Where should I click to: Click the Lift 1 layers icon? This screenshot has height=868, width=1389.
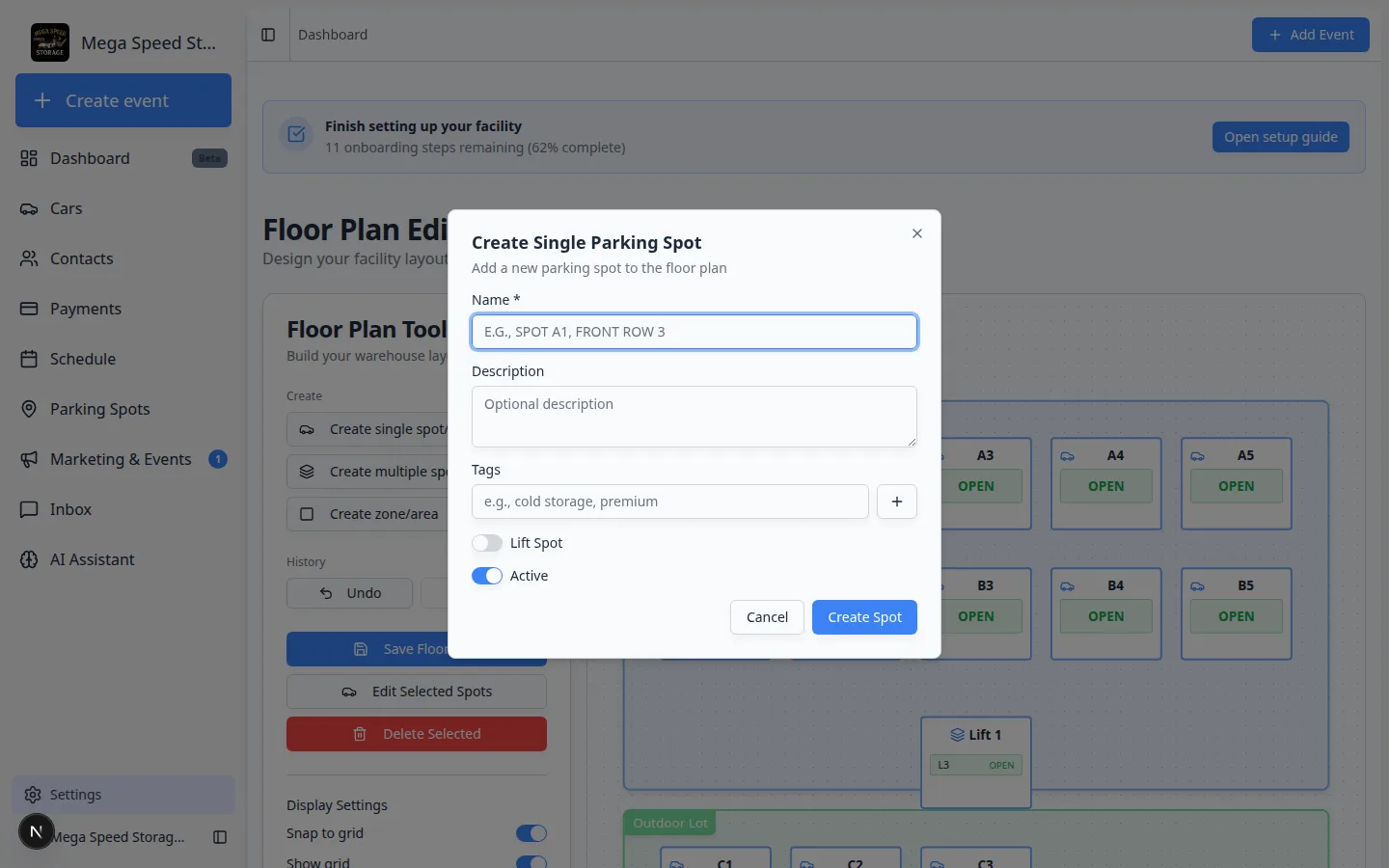coord(958,735)
